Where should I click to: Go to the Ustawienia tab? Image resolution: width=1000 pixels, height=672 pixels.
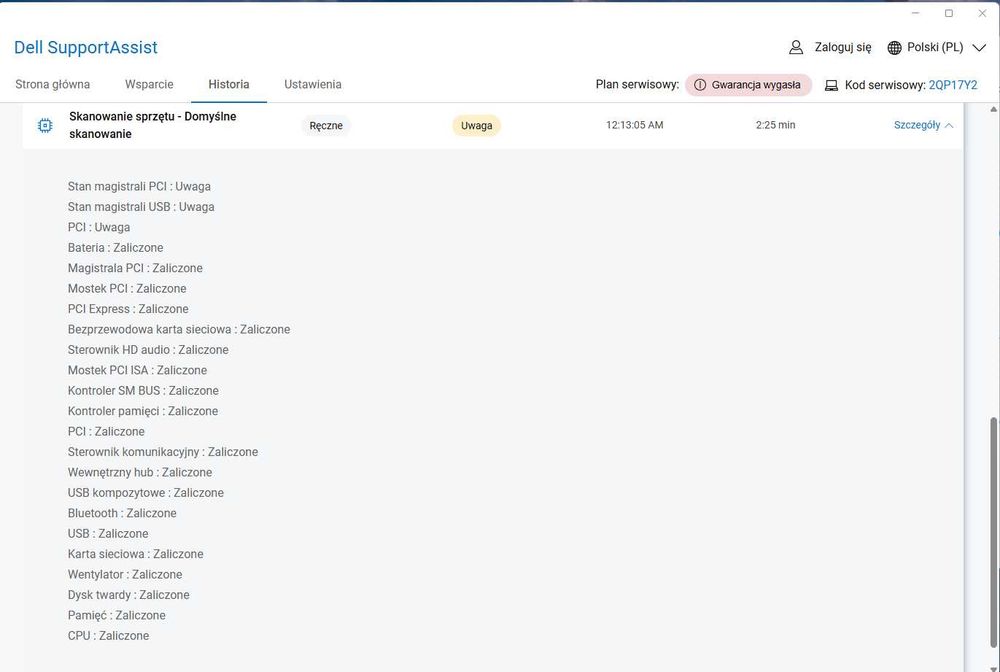pyautogui.click(x=312, y=84)
